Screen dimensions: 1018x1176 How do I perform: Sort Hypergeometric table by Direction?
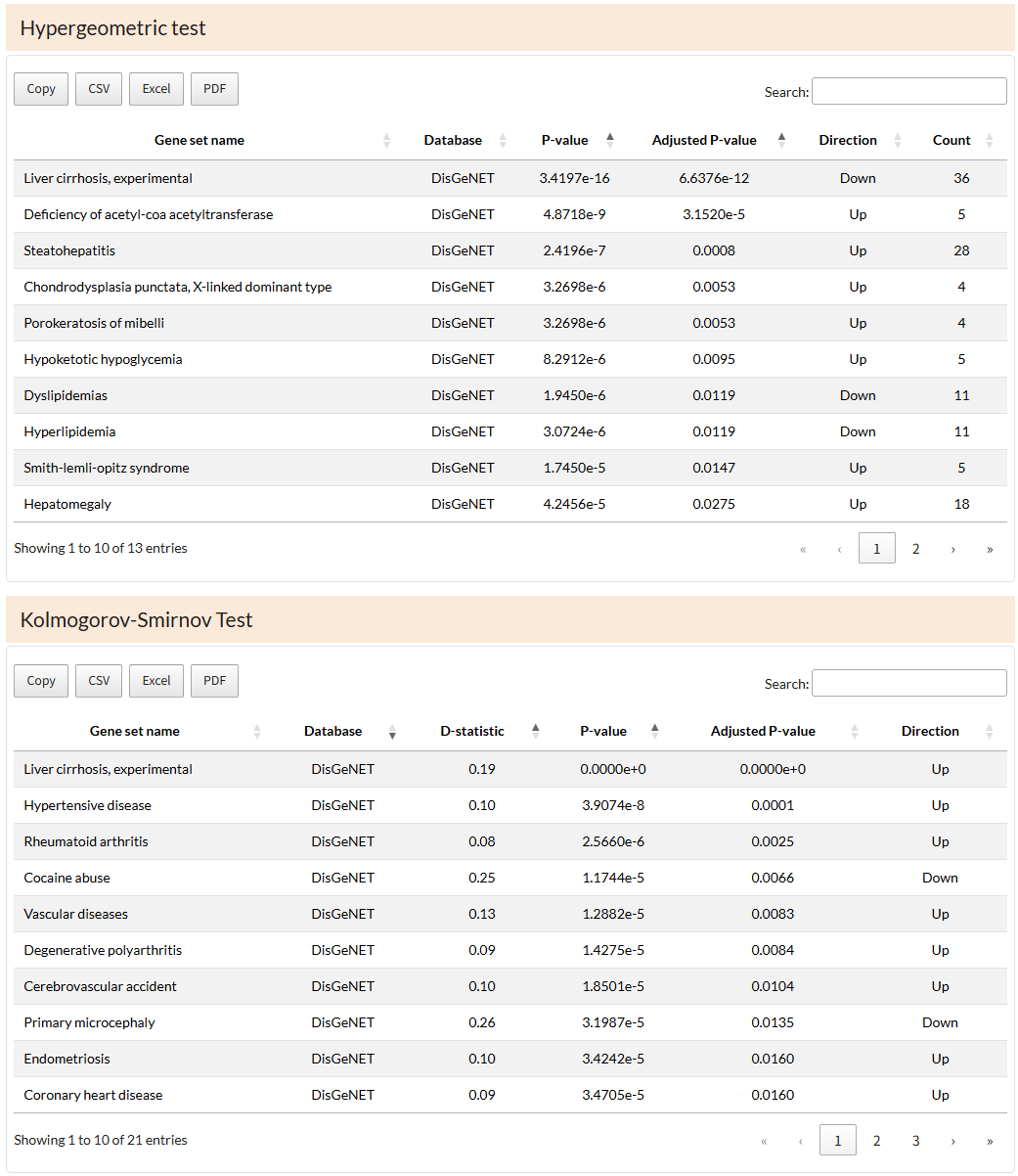852,140
